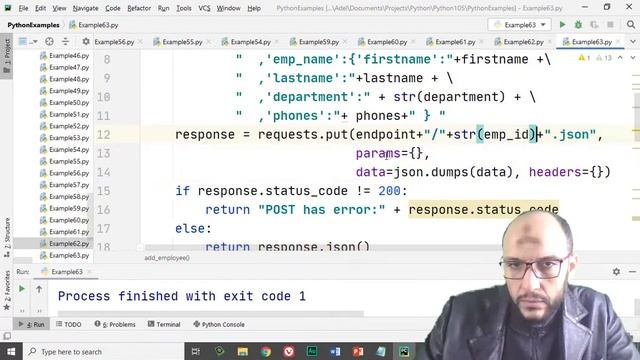640x360 pixels.
Task: Switch to the Example60.py editor tab
Action: coord(387,42)
